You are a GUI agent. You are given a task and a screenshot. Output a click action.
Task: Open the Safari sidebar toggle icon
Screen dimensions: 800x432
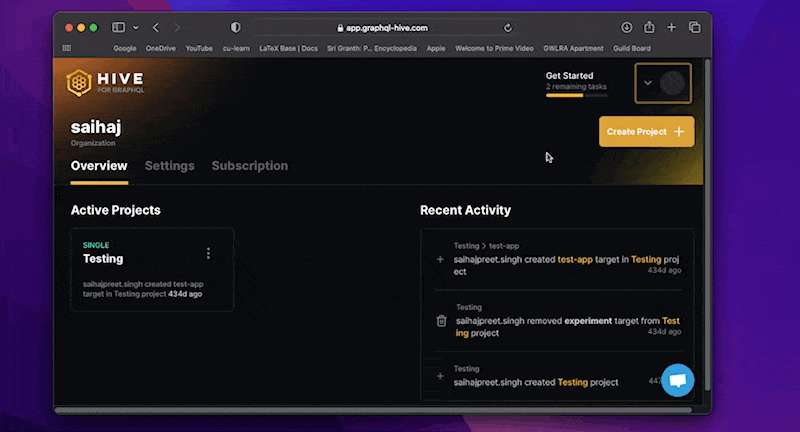coord(118,28)
